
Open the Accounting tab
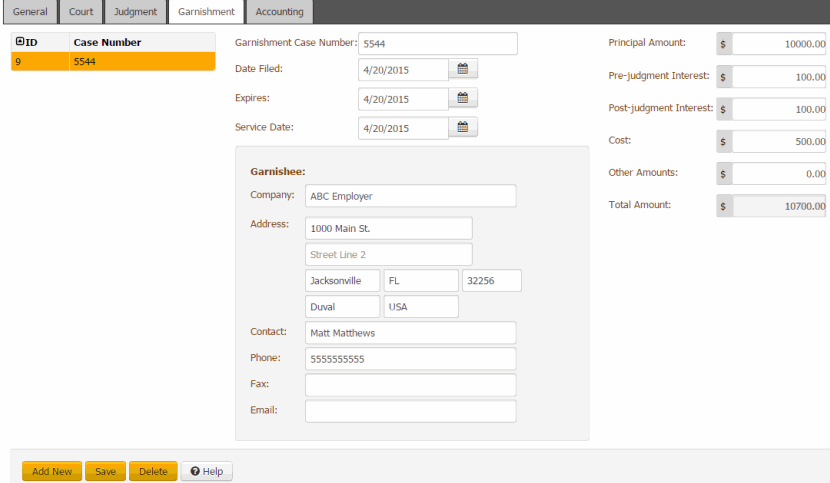[280, 12]
